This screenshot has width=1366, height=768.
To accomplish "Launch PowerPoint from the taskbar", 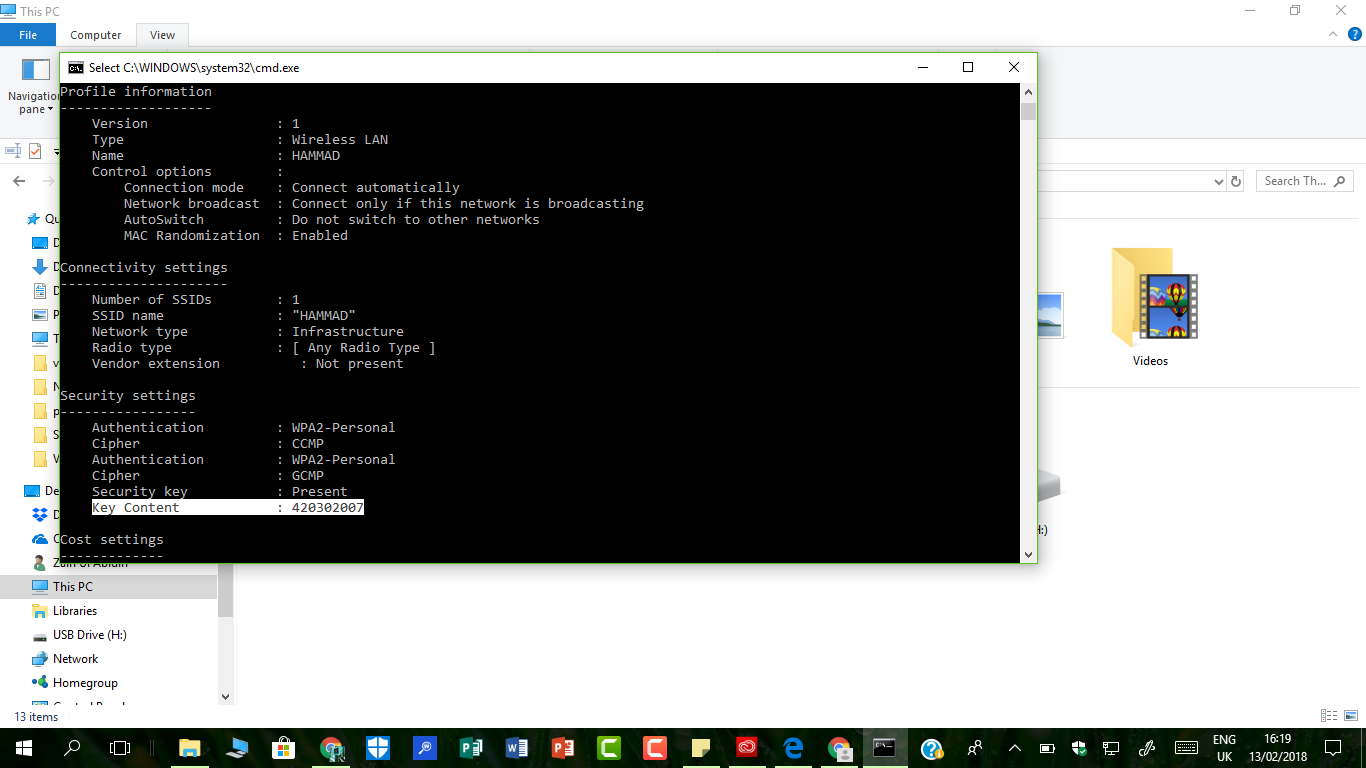I will [x=562, y=747].
